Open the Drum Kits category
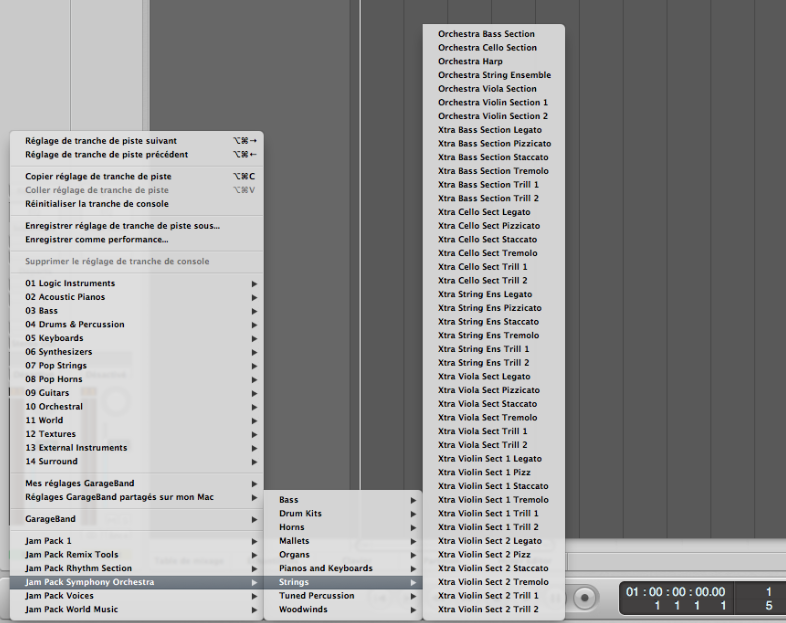Screen dimensions: 786x623 click(x=343, y=514)
